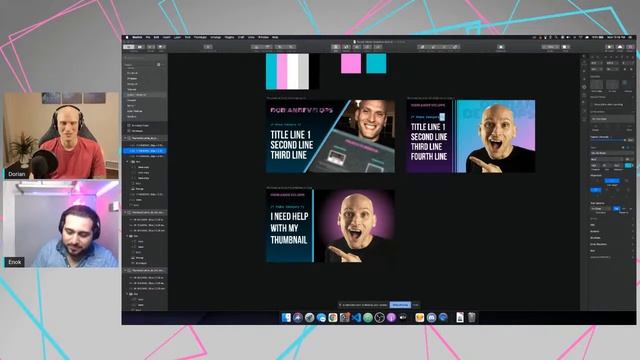This screenshot has height=360, width=640.
Task: Open the View dropdown in the toolbar
Action: (x=565, y=47)
